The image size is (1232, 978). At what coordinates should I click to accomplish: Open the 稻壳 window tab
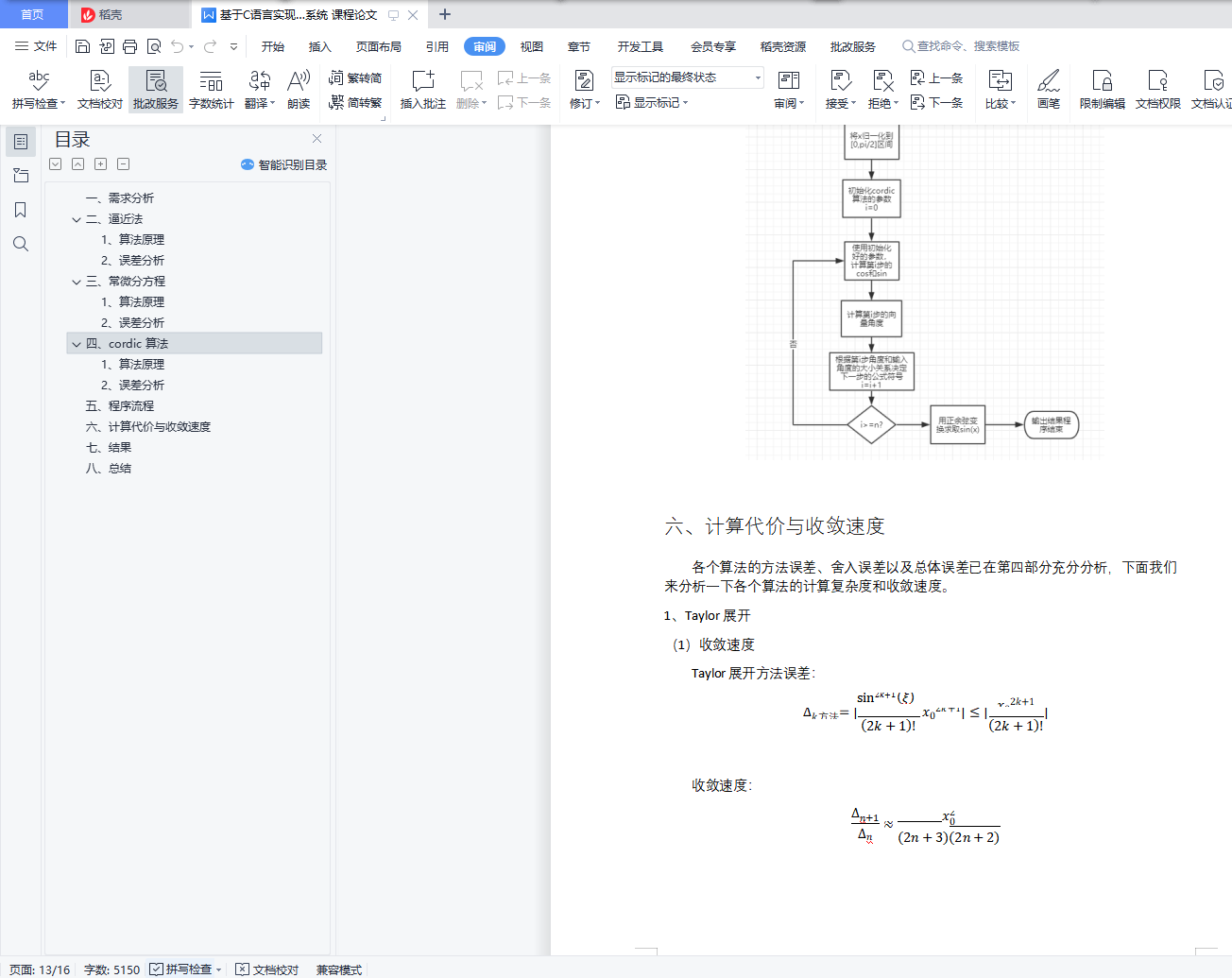[x=129, y=14]
